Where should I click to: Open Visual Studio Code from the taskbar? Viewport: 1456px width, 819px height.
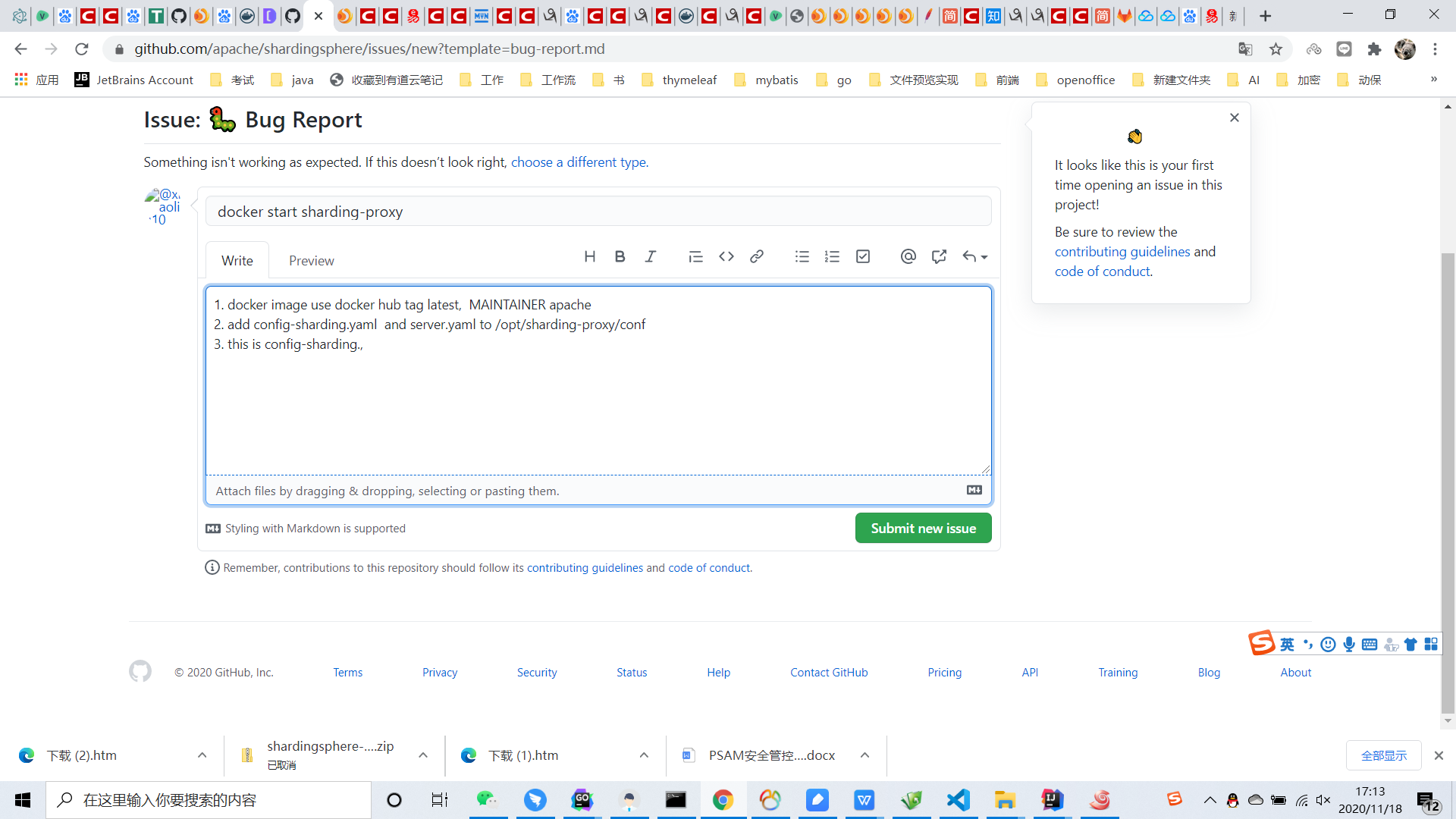point(959,800)
